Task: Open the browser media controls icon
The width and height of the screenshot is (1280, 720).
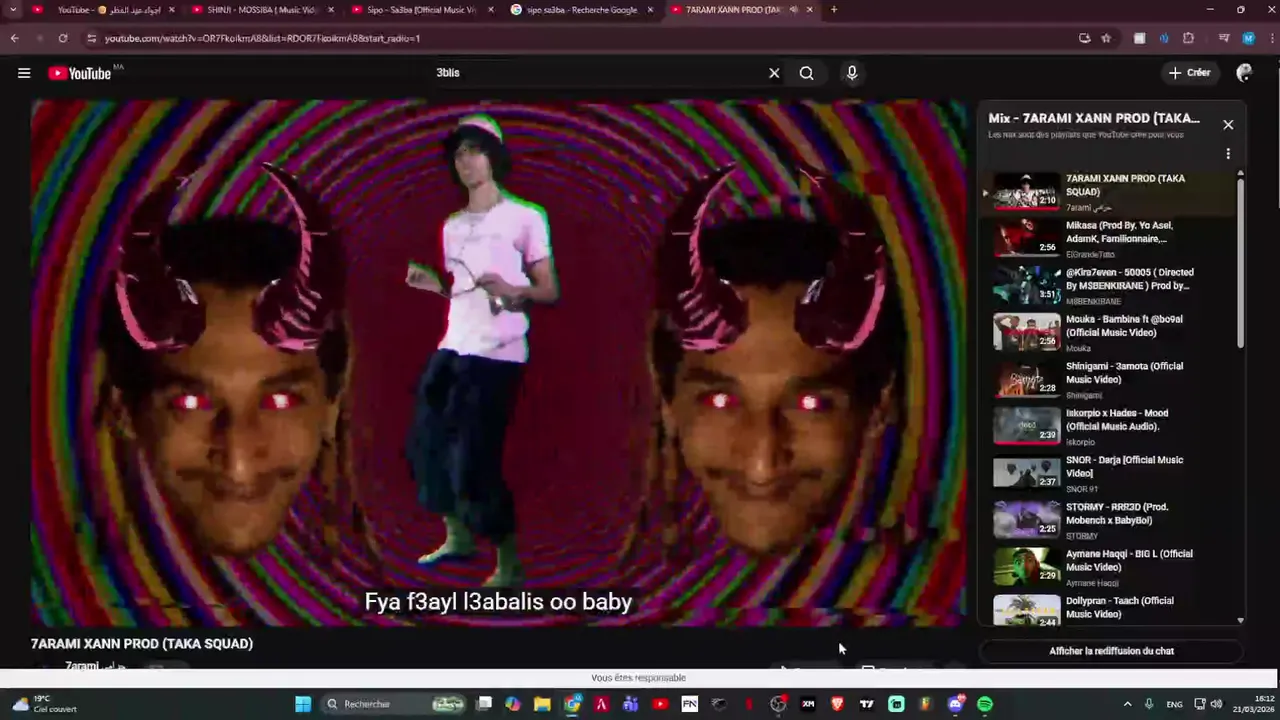Action: pyautogui.click(x=1223, y=38)
